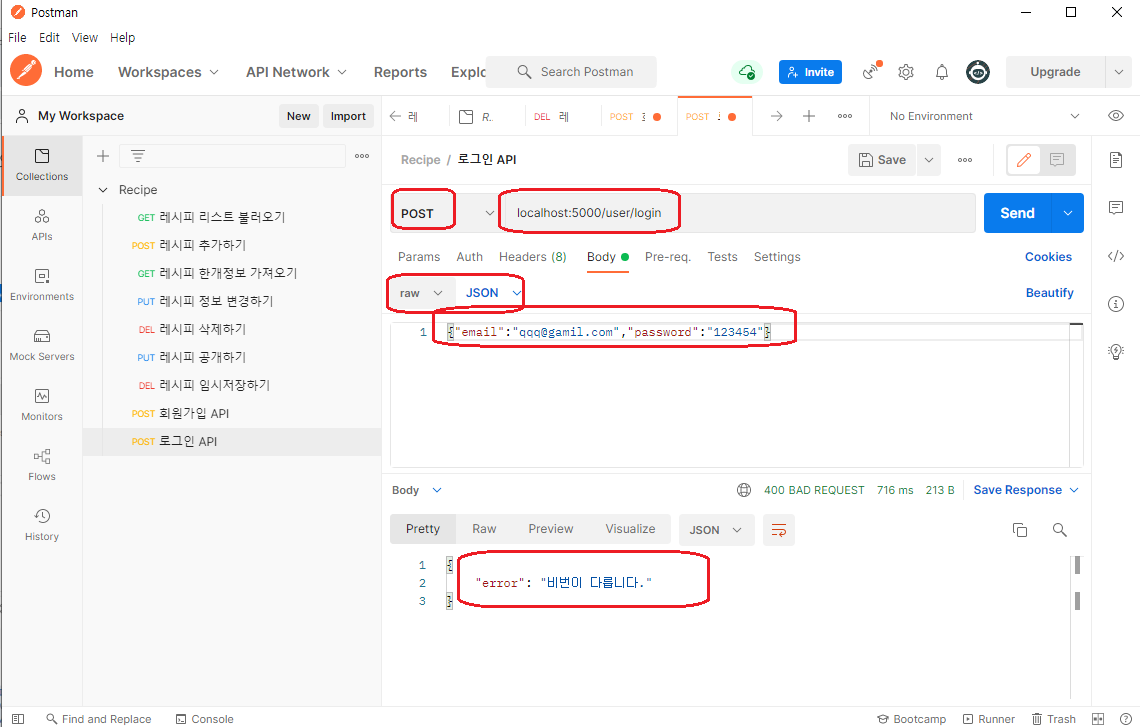The height and width of the screenshot is (727, 1140).
Task: Switch to the Tests tab
Action: 722,257
